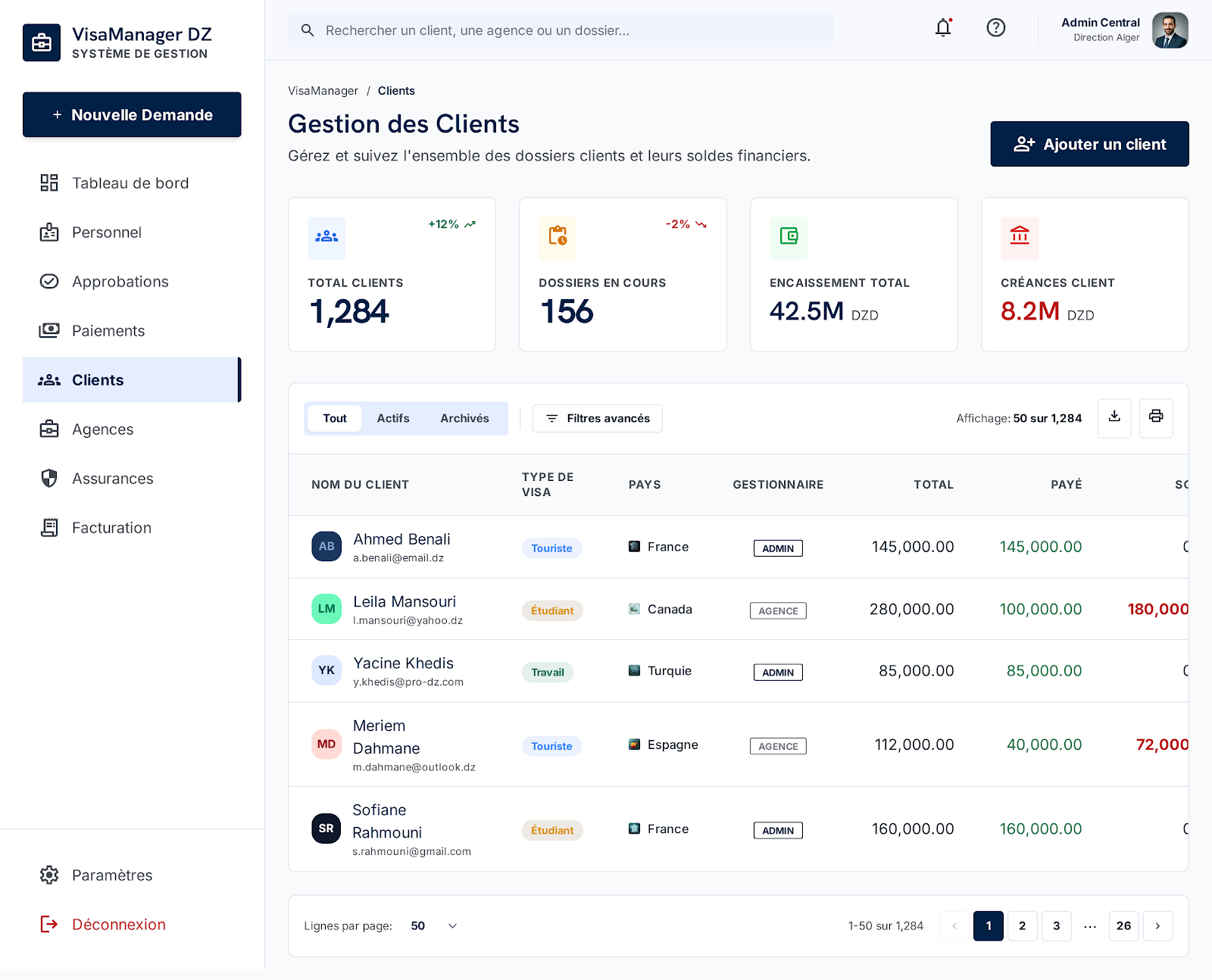This screenshot has height=980, width=1212.
Task: Click the Ajouter un client button
Action: coord(1089,144)
